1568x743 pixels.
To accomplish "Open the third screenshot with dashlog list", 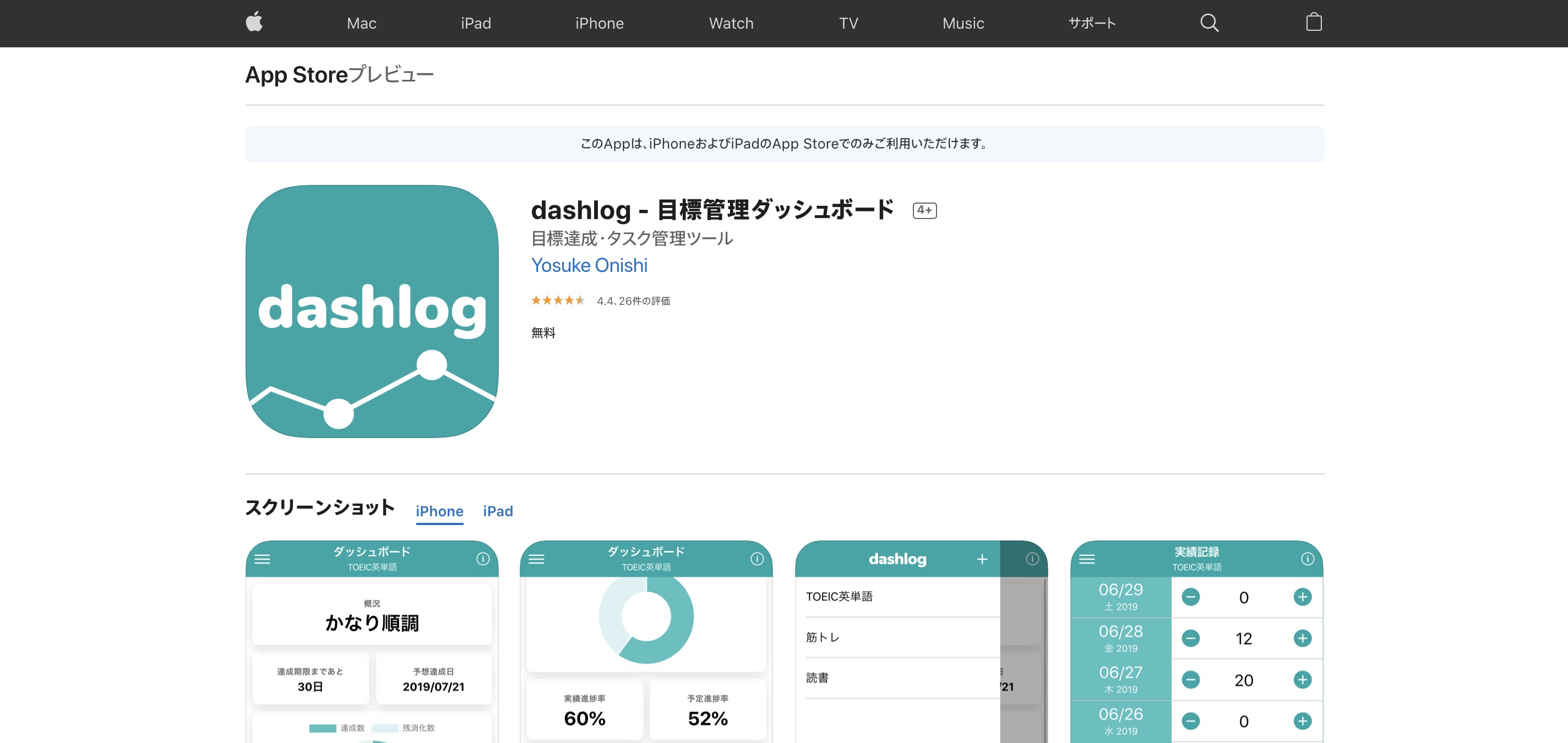I will pyautogui.click(x=921, y=641).
